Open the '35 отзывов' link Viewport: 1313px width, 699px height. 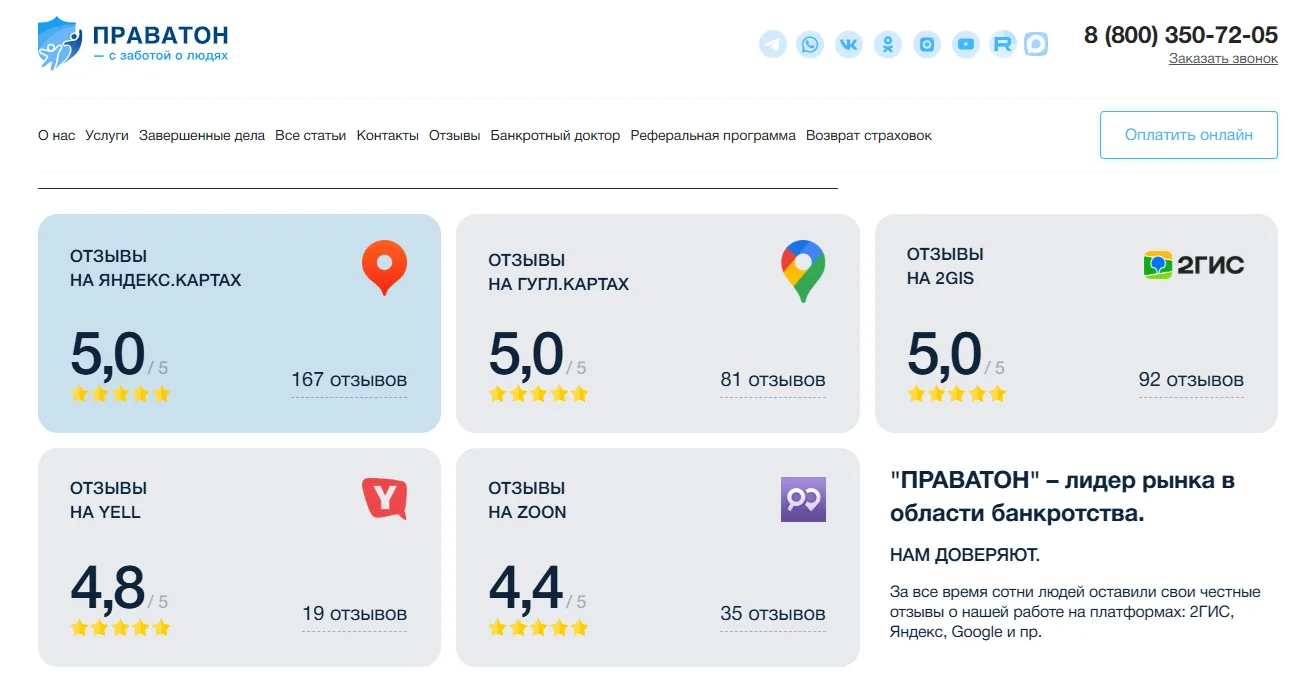[773, 614]
